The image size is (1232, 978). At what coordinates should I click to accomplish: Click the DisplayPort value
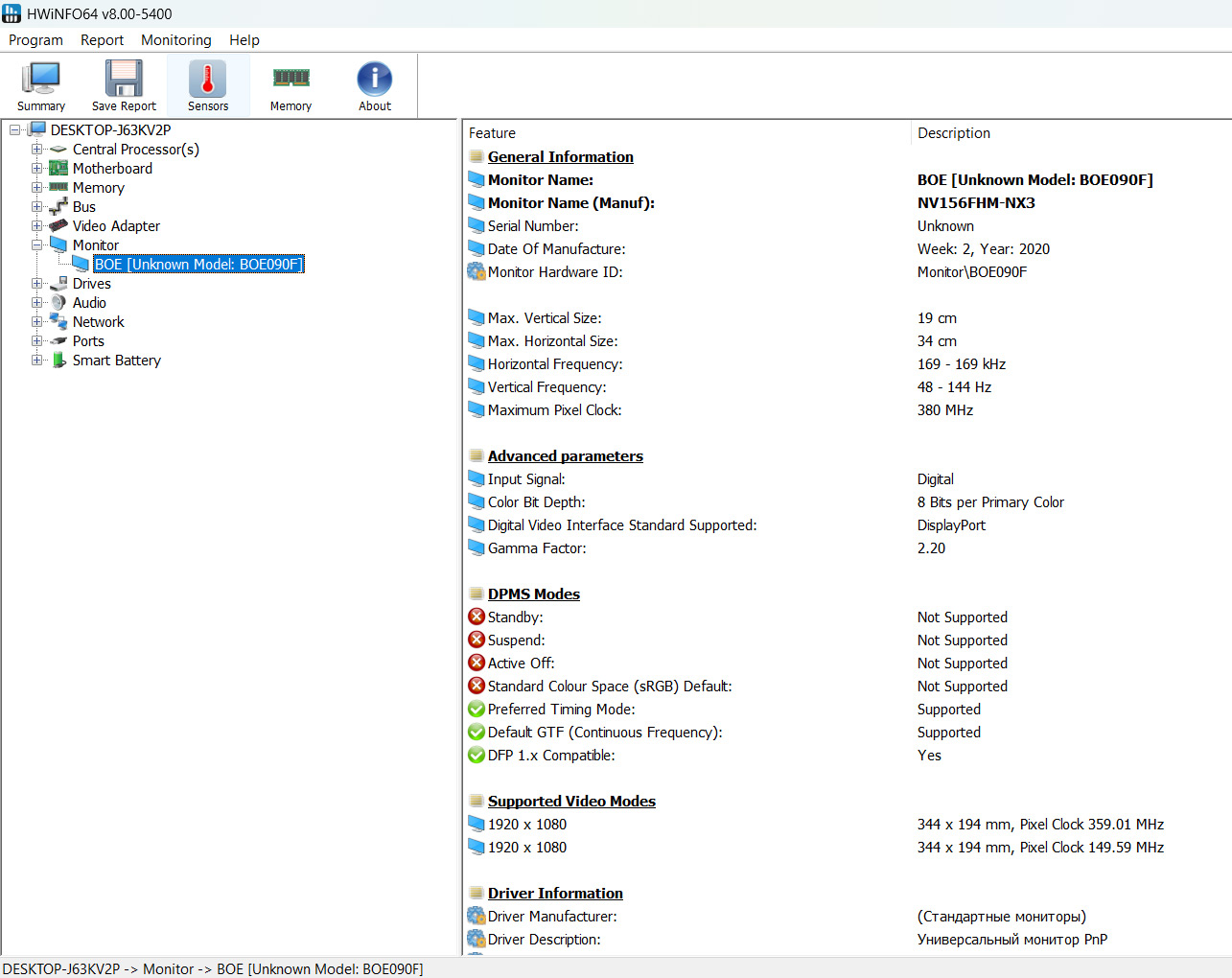tap(951, 524)
